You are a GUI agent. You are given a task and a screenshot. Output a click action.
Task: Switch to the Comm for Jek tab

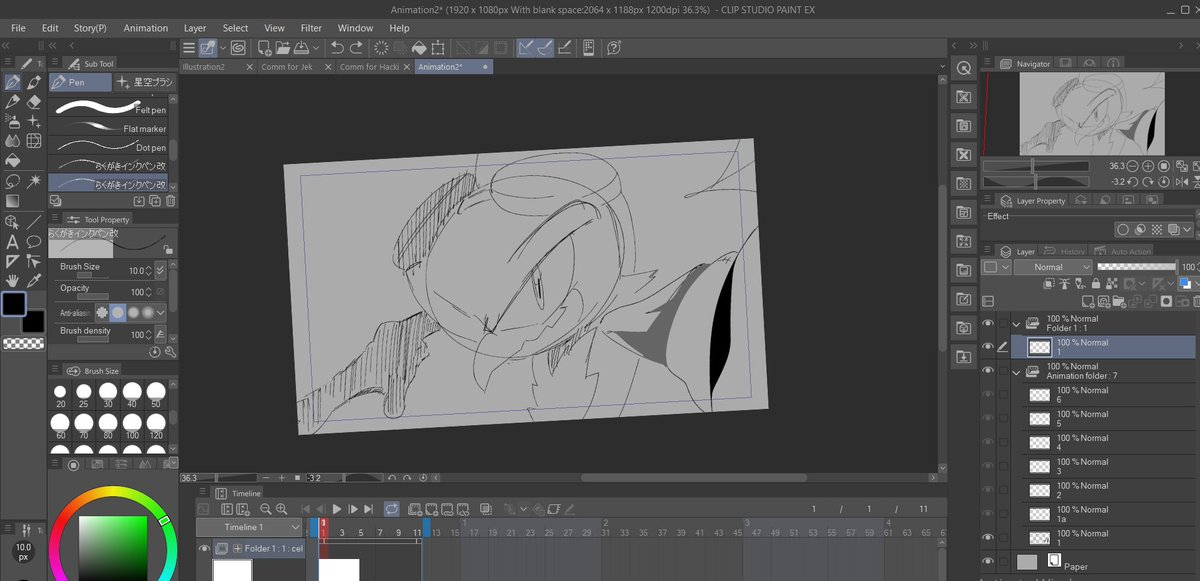pos(287,67)
